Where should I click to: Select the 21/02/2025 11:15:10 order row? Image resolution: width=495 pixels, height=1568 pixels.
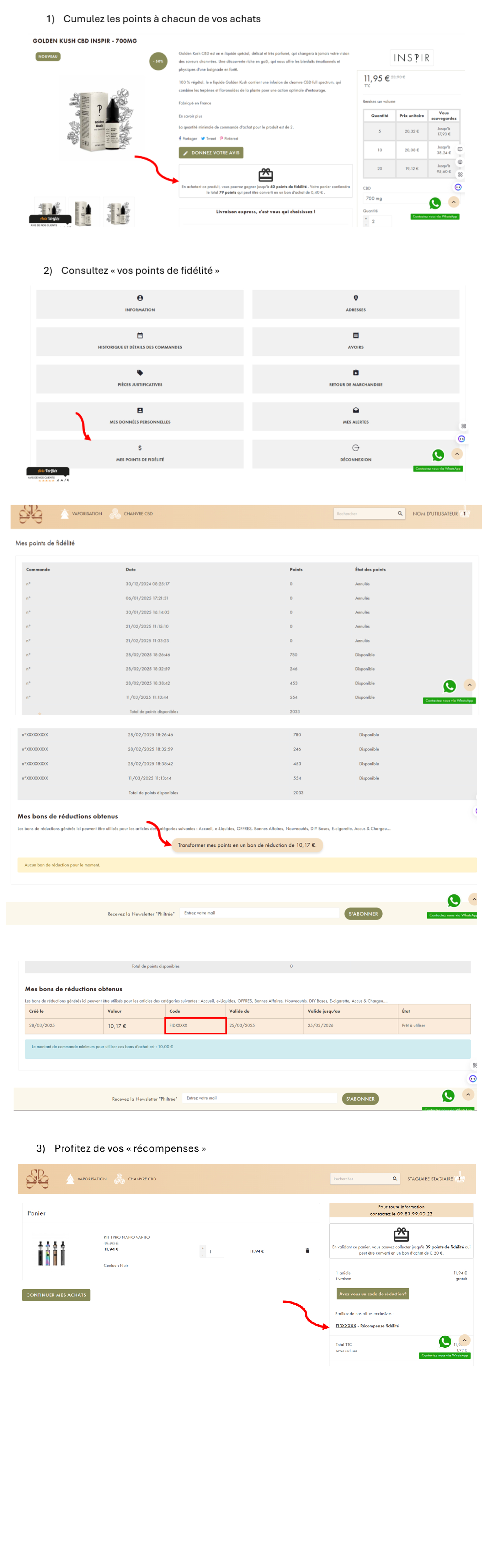click(247, 626)
